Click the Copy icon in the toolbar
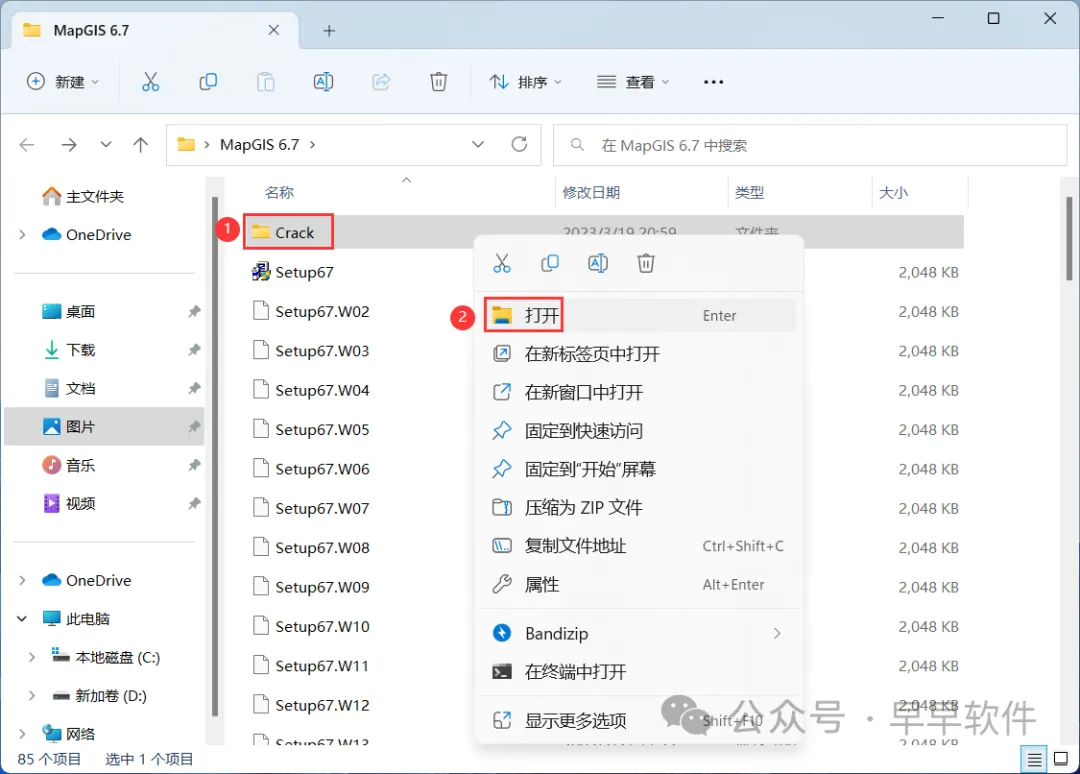1080x774 pixels. [207, 82]
